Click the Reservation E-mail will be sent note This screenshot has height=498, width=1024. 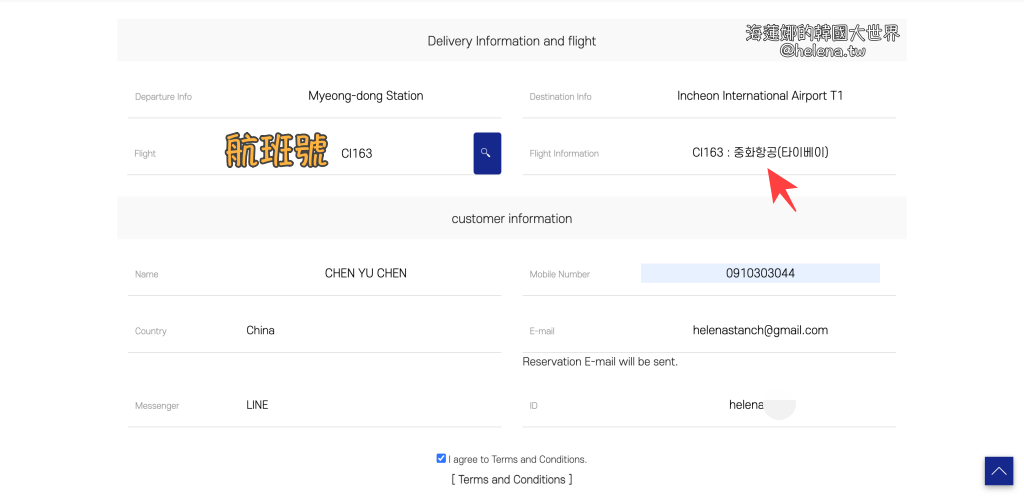pos(600,361)
